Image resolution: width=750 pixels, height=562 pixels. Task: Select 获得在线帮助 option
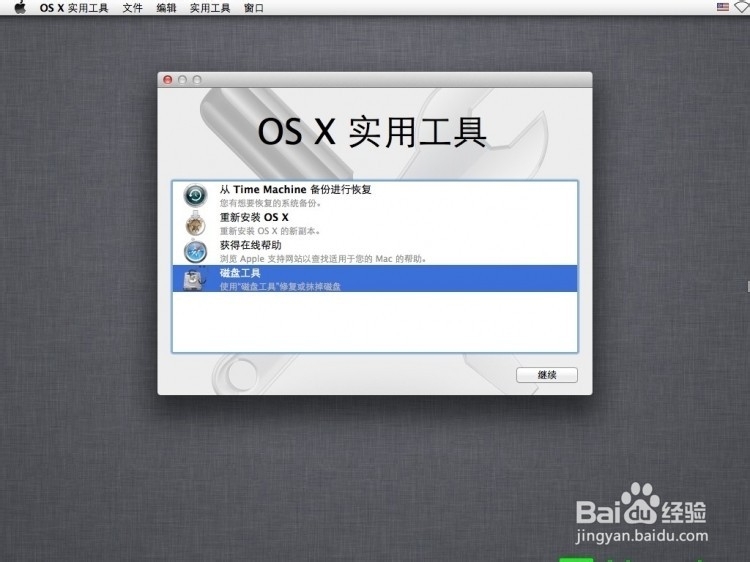pyautogui.click(x=250, y=245)
